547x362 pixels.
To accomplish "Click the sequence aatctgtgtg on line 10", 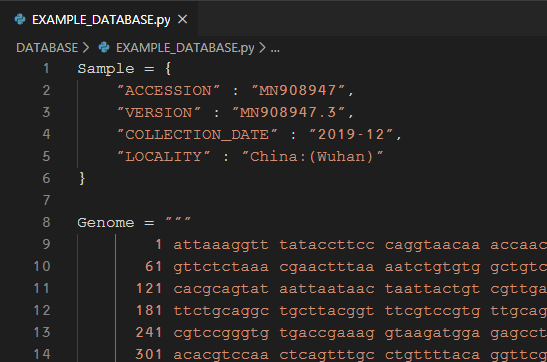I will [433, 267].
